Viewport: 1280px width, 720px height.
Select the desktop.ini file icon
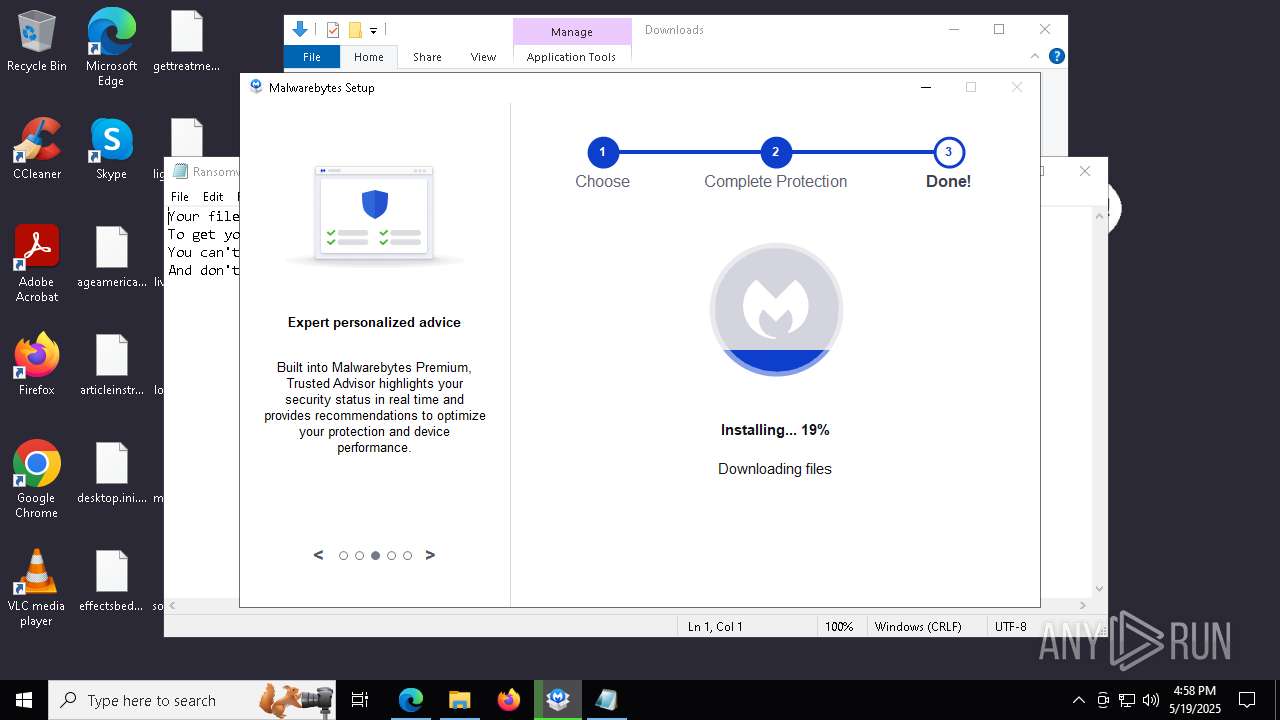click(112, 473)
